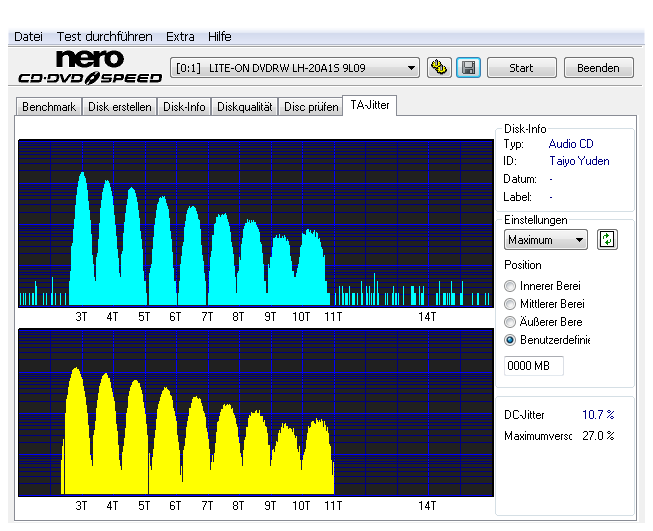Image resolution: width=653 pixels, height=531 pixels.
Task: Click the 27.0 % Maximum value
Action: point(598,436)
